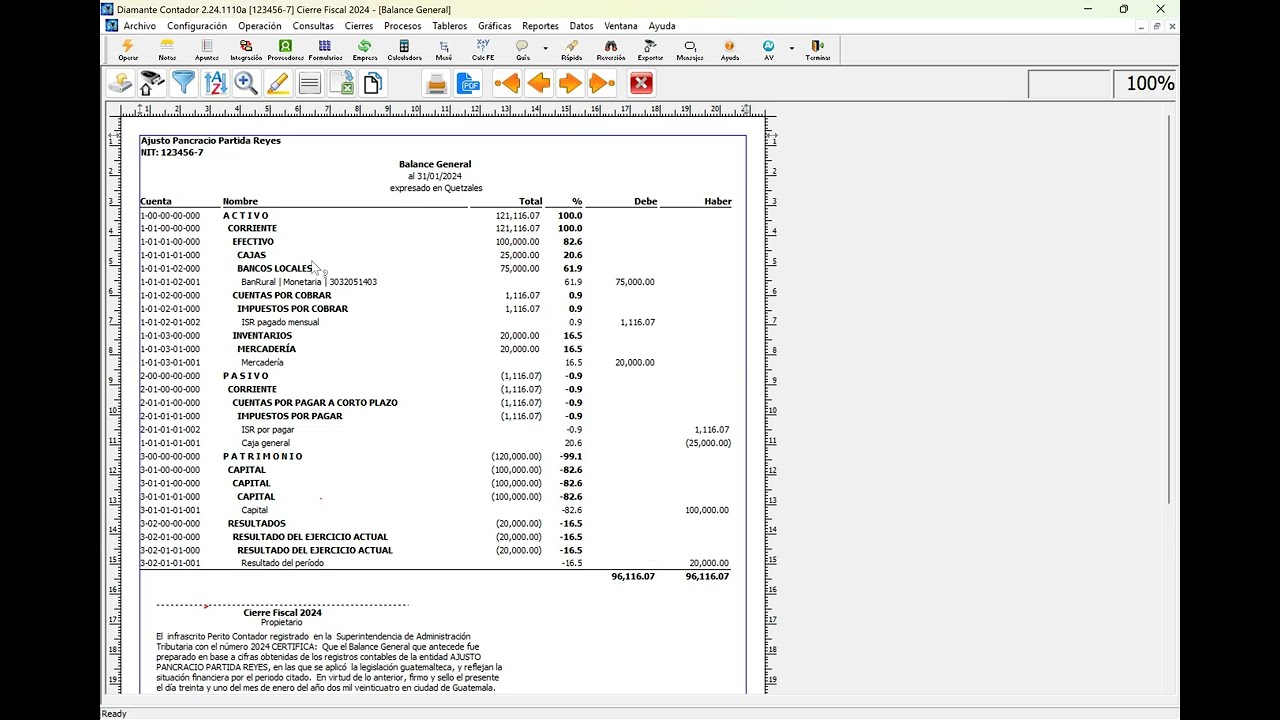Click the Cuenta column header
The image size is (1280, 720).
click(156, 202)
